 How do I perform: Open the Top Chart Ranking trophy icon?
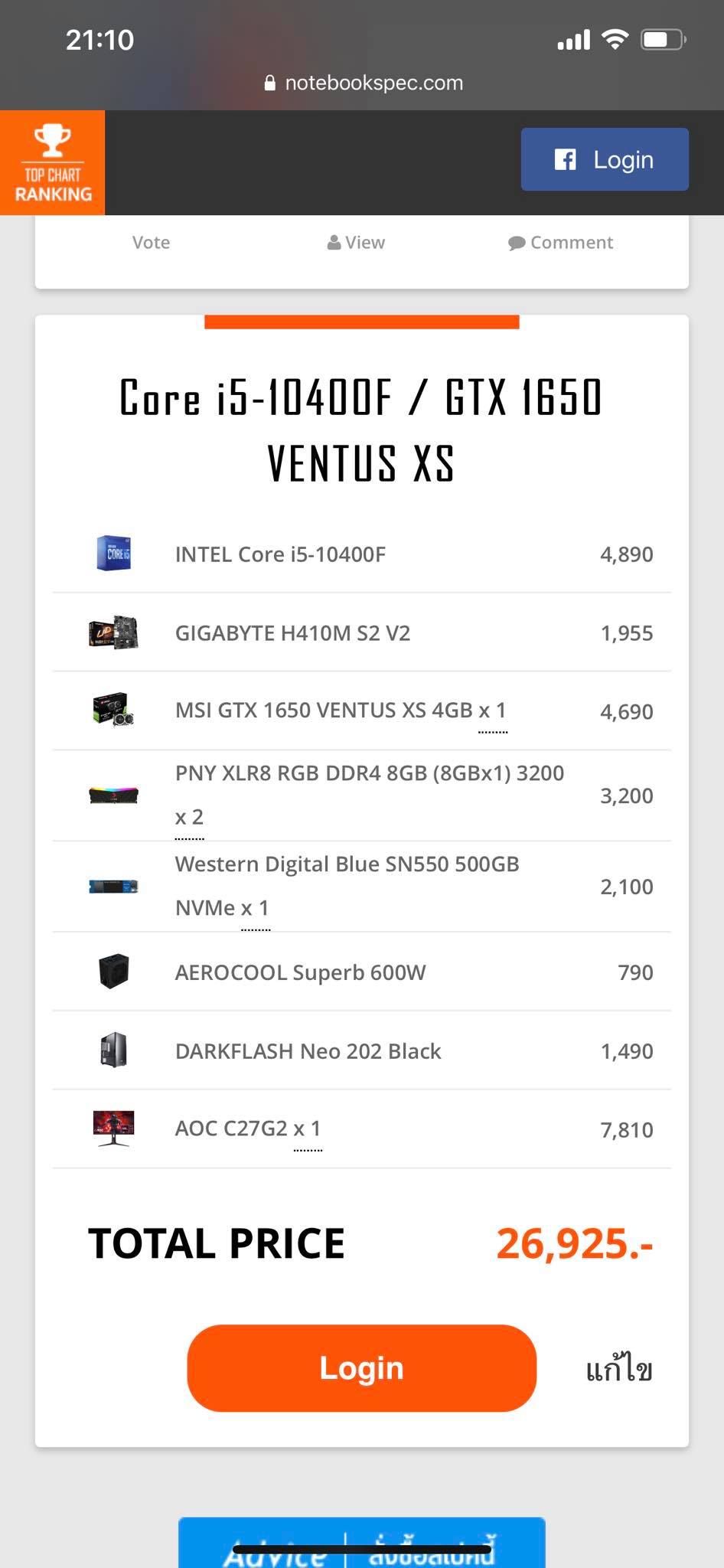(52, 162)
